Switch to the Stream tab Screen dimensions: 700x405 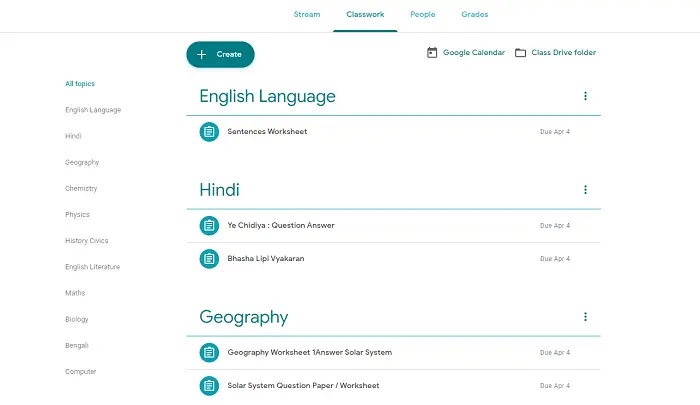pyautogui.click(x=307, y=14)
